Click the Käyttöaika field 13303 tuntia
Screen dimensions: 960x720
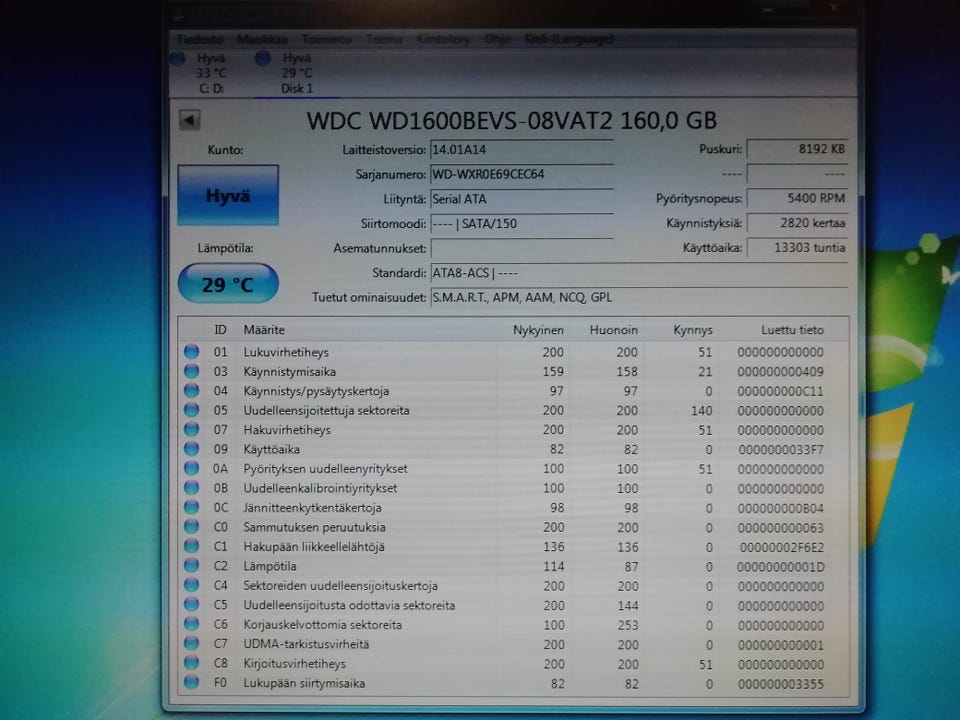(x=797, y=248)
